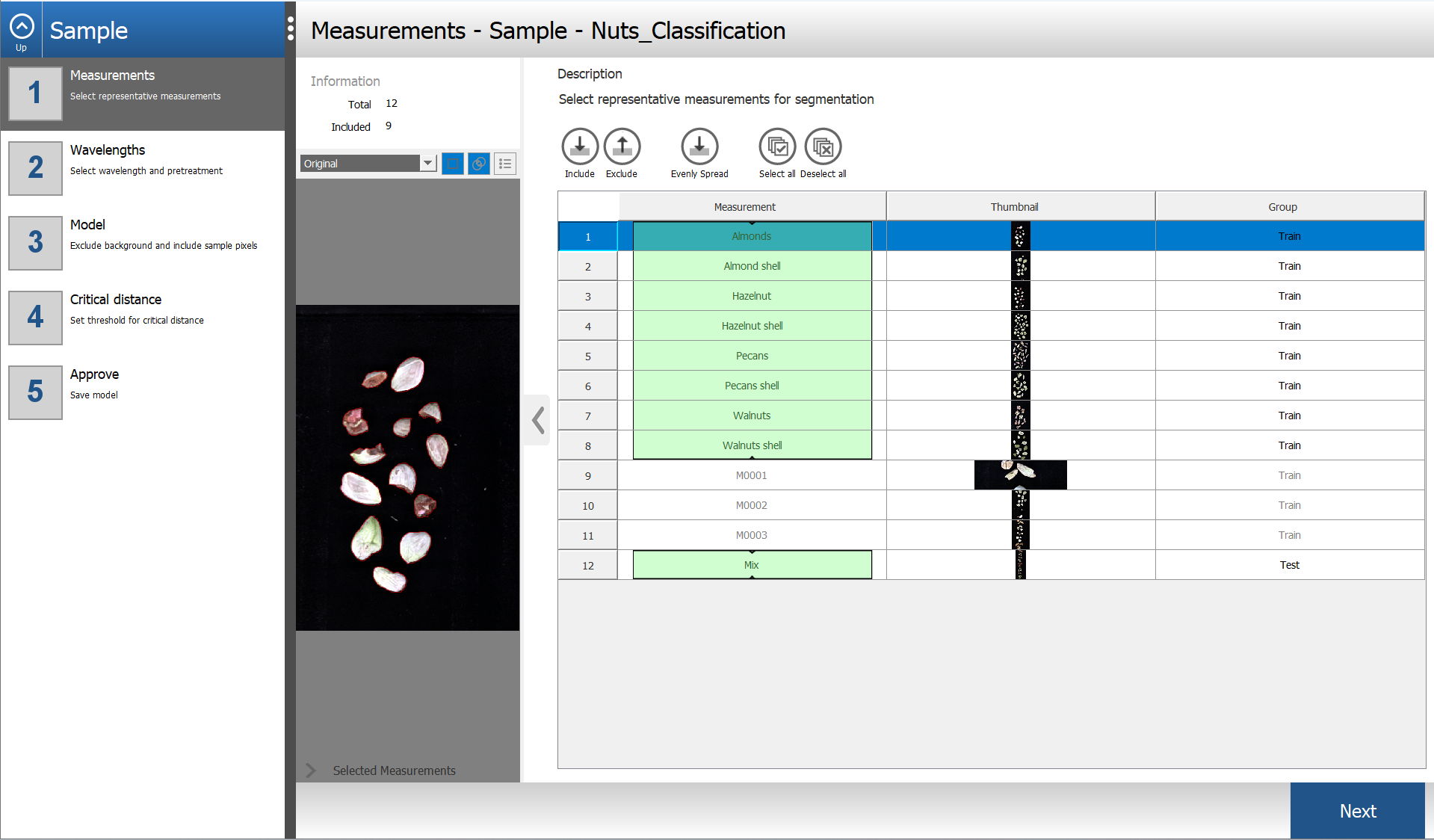Click the M0001 thumbnail image
This screenshot has width=1434, height=840.
(x=1020, y=475)
